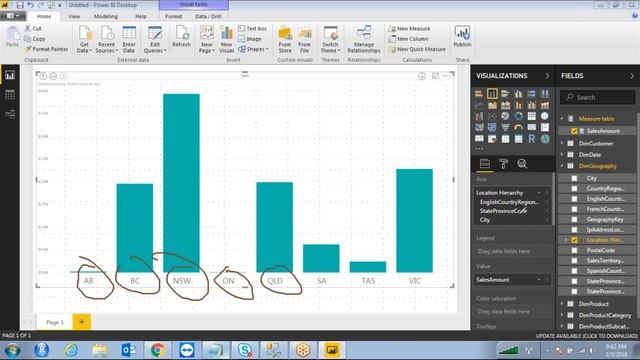This screenshot has height=360, width=640.
Task: Open the Fields well pane icon
Action: coord(484,164)
